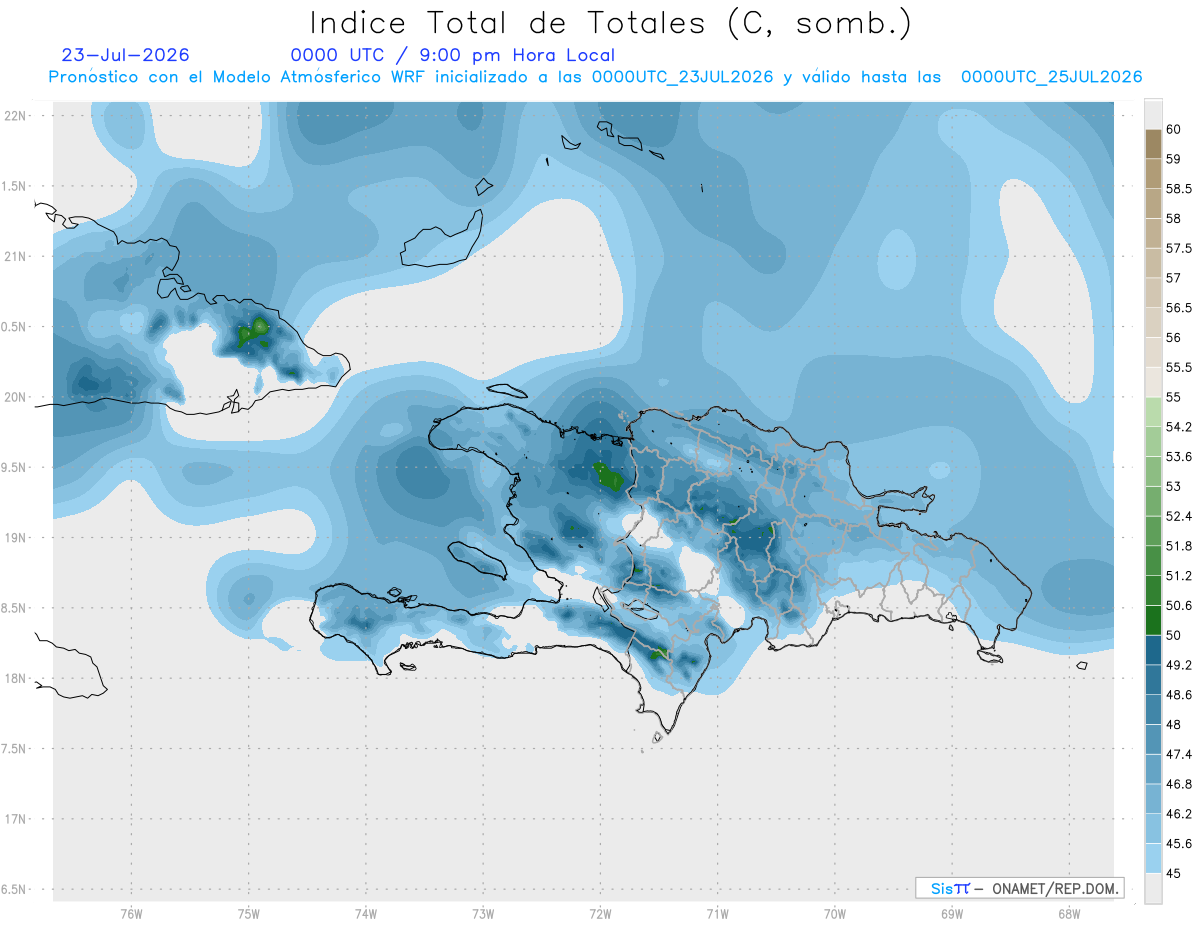
Task: Click the latitude label '17N'
Action: (x=15, y=819)
